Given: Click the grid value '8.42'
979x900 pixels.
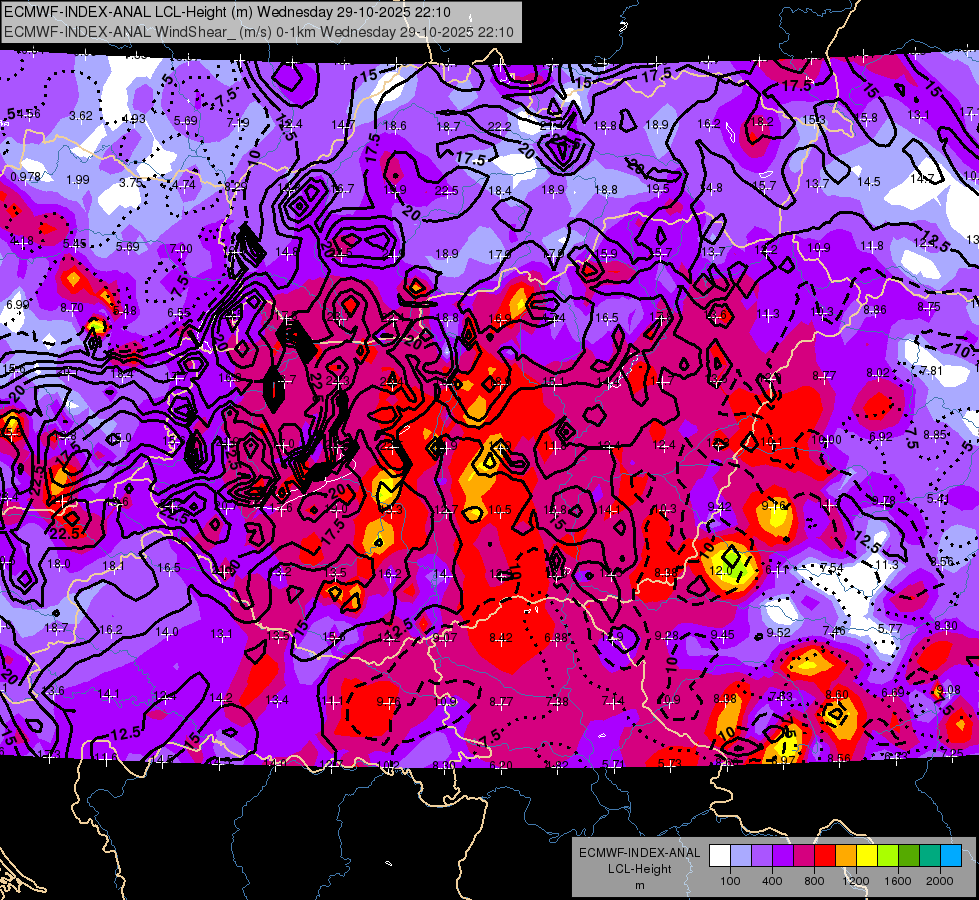Looking at the screenshot, I should coord(501,638).
